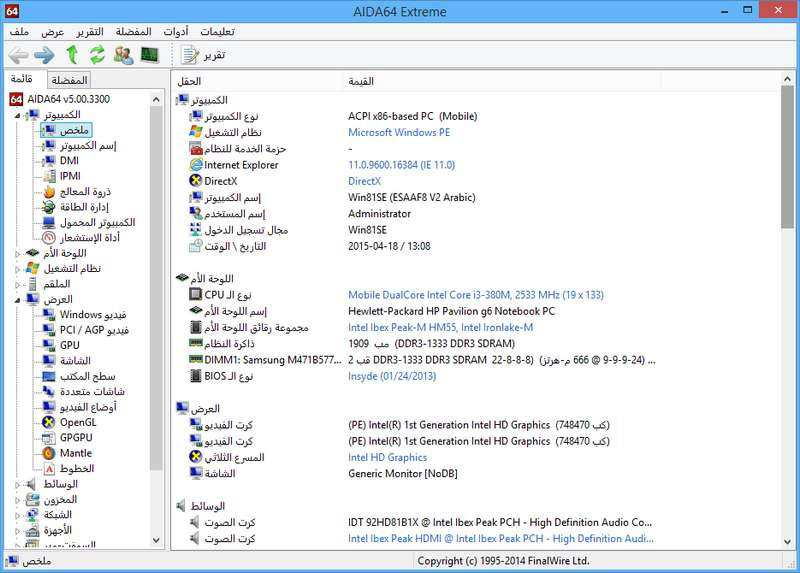Viewport: 800px width, 573px height.
Task: Open the Intel HD Graphics link
Action: click(387, 458)
